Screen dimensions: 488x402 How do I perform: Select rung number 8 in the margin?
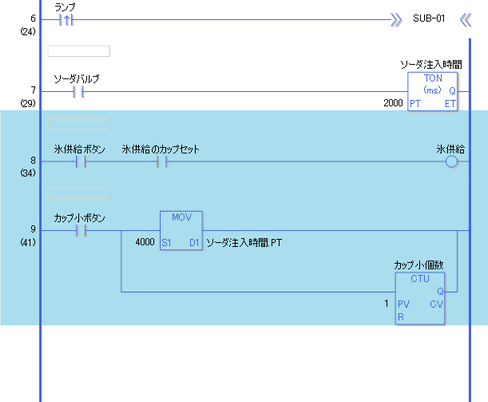[x=33, y=160]
